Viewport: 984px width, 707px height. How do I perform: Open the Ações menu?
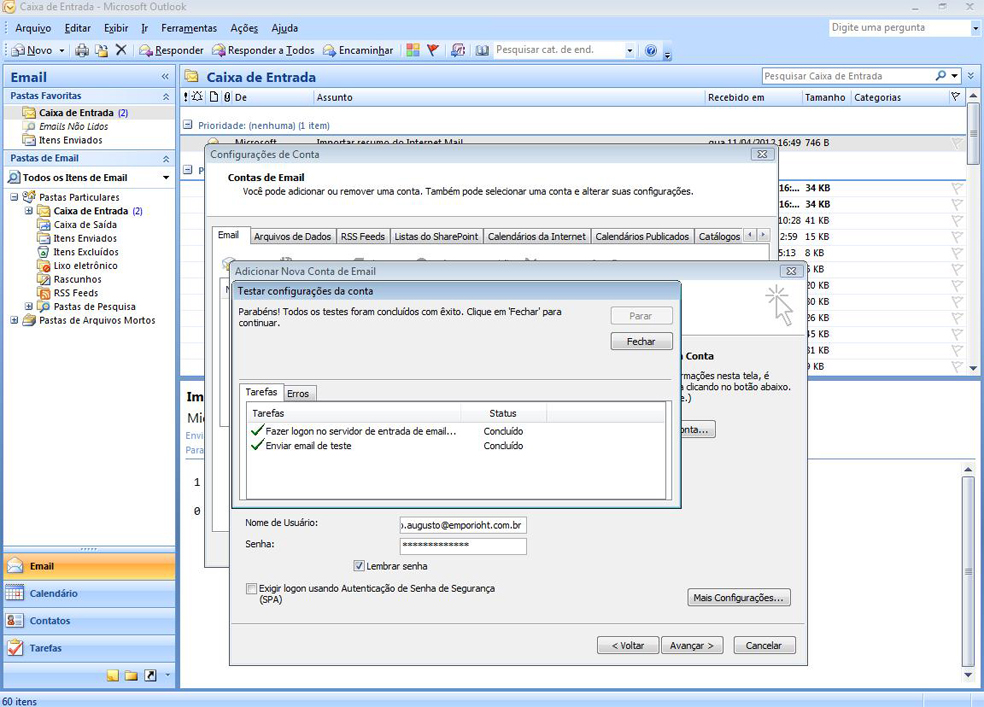tap(244, 28)
